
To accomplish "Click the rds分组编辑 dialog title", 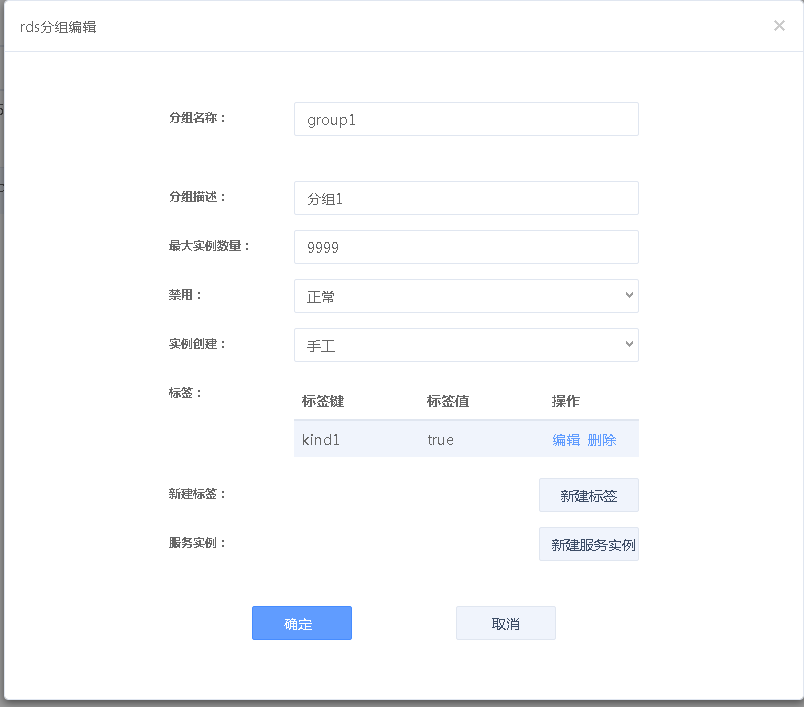I will click(x=58, y=27).
